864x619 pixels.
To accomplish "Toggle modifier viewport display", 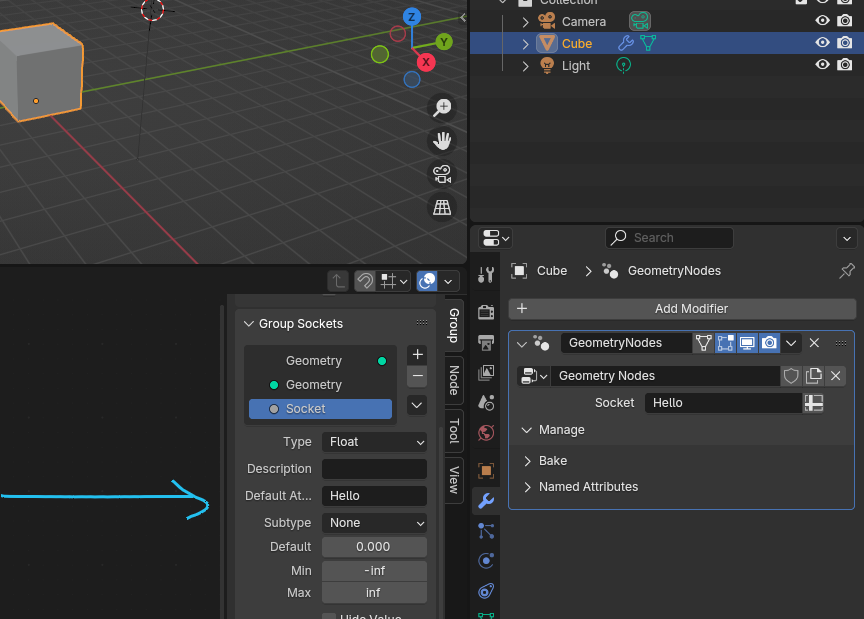I will [747, 343].
